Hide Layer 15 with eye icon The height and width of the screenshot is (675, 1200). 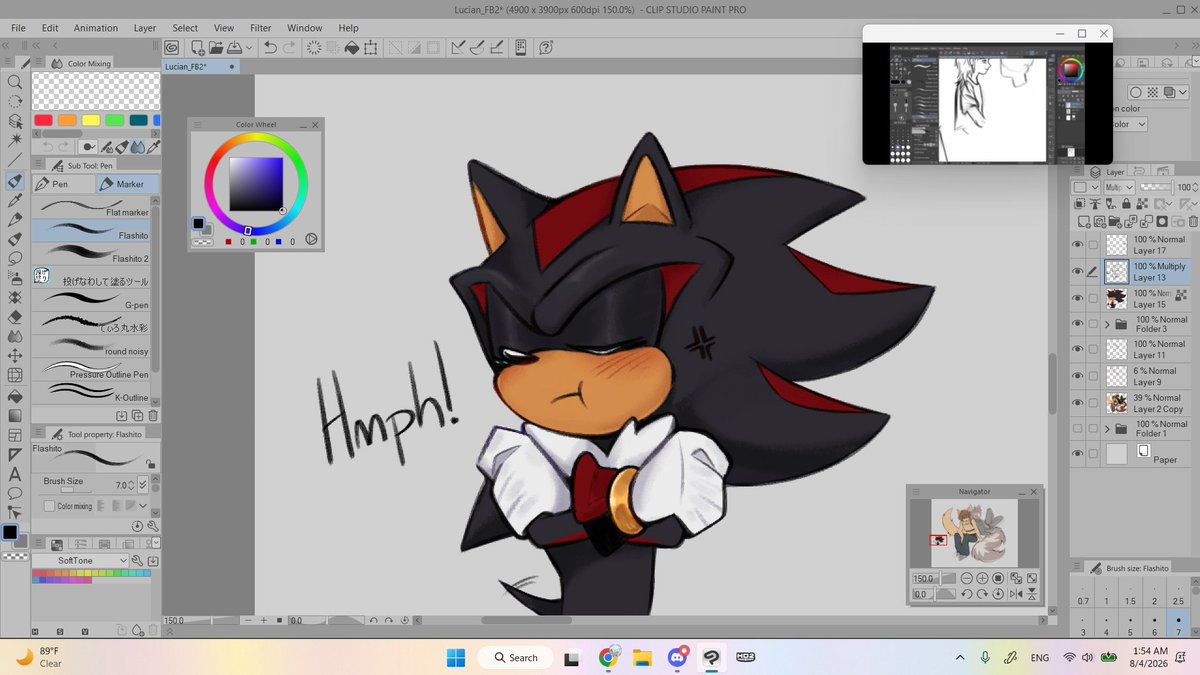click(x=1078, y=298)
